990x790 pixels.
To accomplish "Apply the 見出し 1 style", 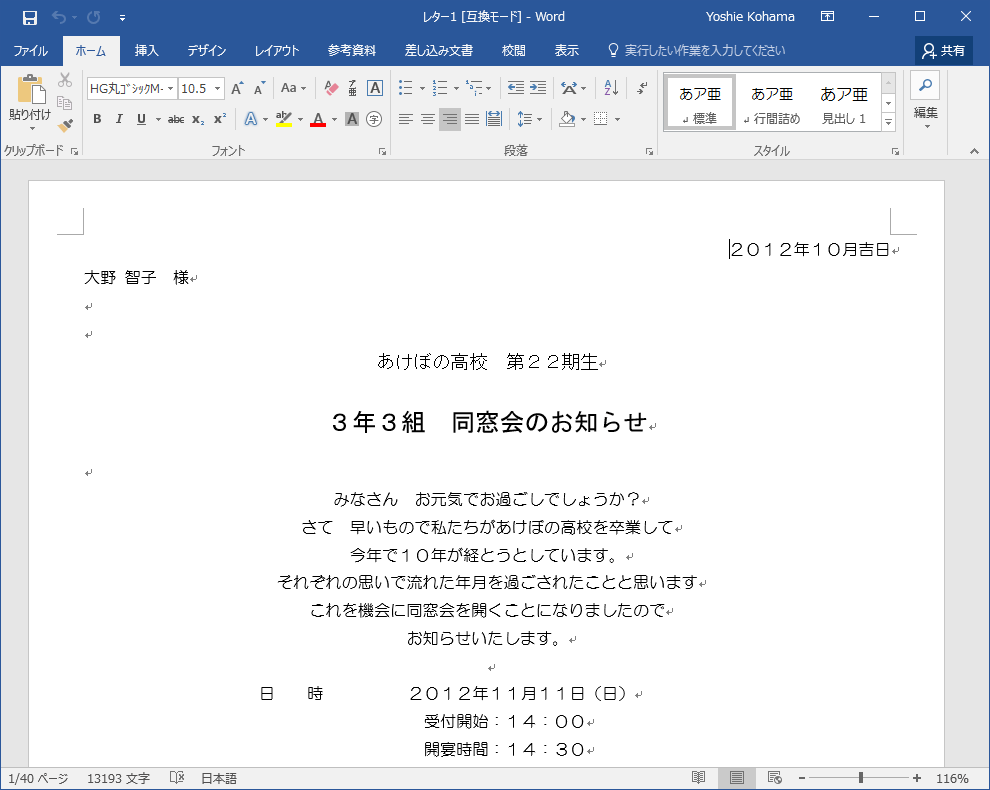I will [844, 103].
